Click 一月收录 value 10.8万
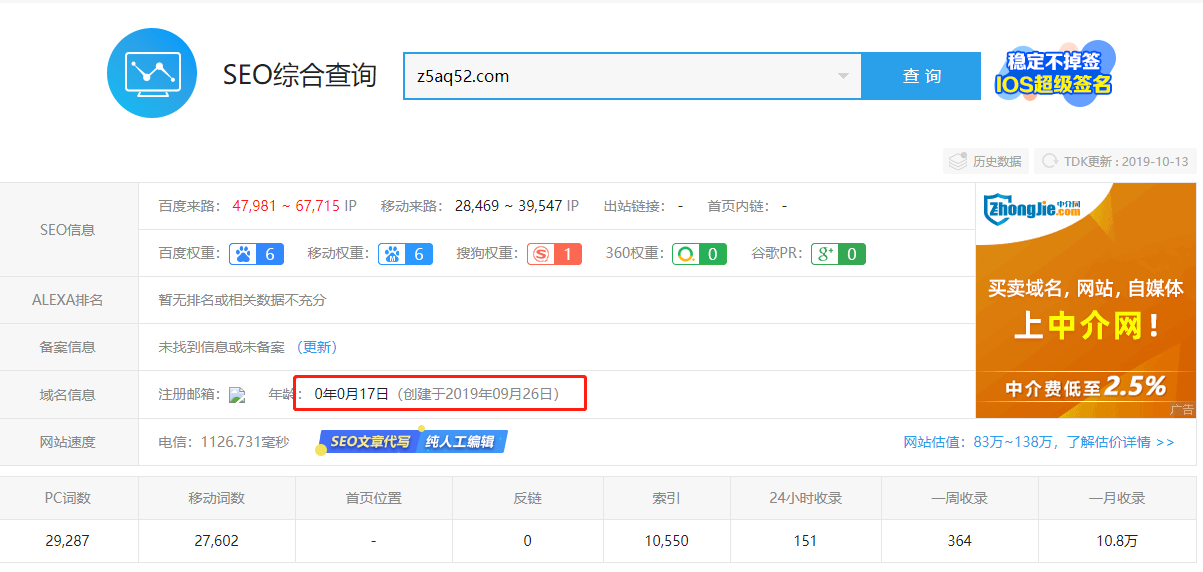Viewport: 1203px width, 572px height. 1117,541
